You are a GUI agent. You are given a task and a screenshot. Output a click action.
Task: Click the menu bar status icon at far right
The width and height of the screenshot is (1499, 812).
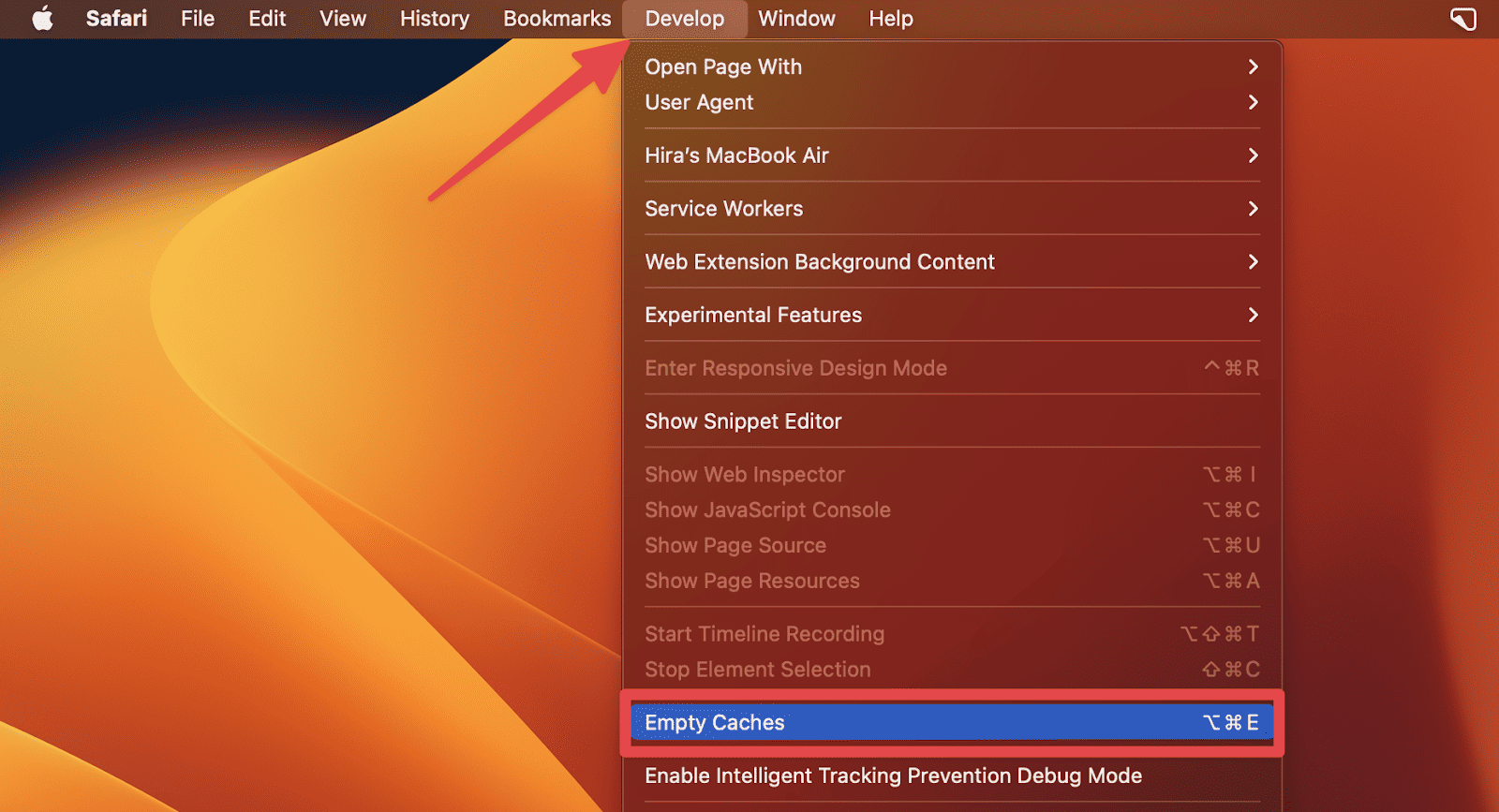pos(1462,19)
